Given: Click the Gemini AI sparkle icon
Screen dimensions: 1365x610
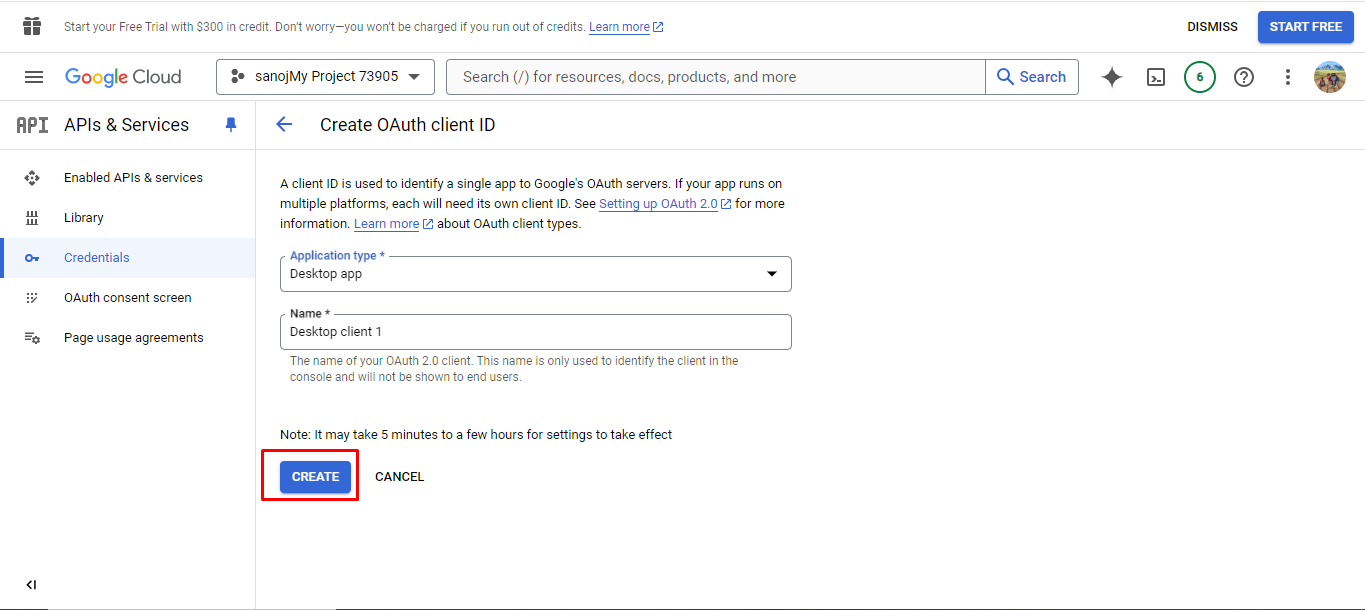Looking at the screenshot, I should coord(1112,77).
